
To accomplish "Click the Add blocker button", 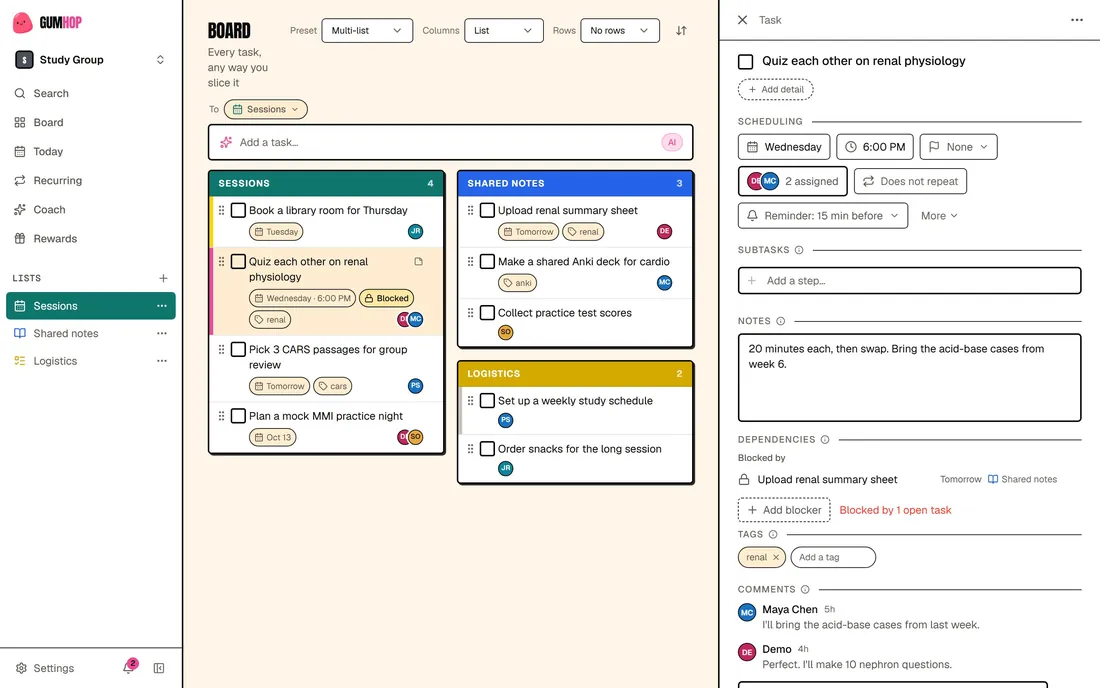I will pyautogui.click(x=784, y=511).
